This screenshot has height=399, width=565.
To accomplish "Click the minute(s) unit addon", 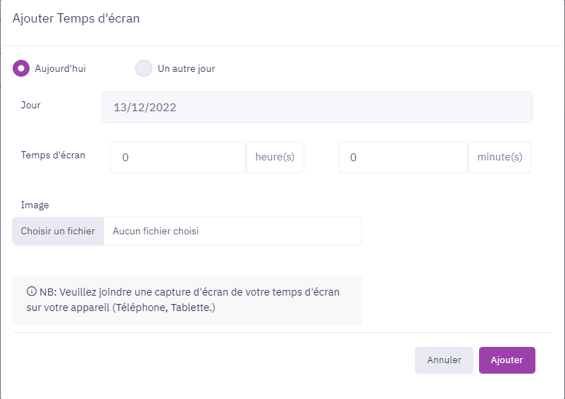I will click(500, 157).
